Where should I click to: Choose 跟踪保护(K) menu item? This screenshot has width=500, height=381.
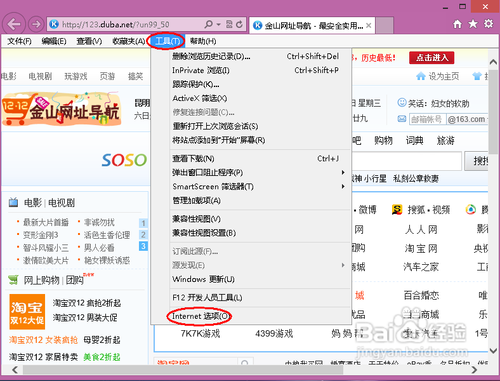251,84
